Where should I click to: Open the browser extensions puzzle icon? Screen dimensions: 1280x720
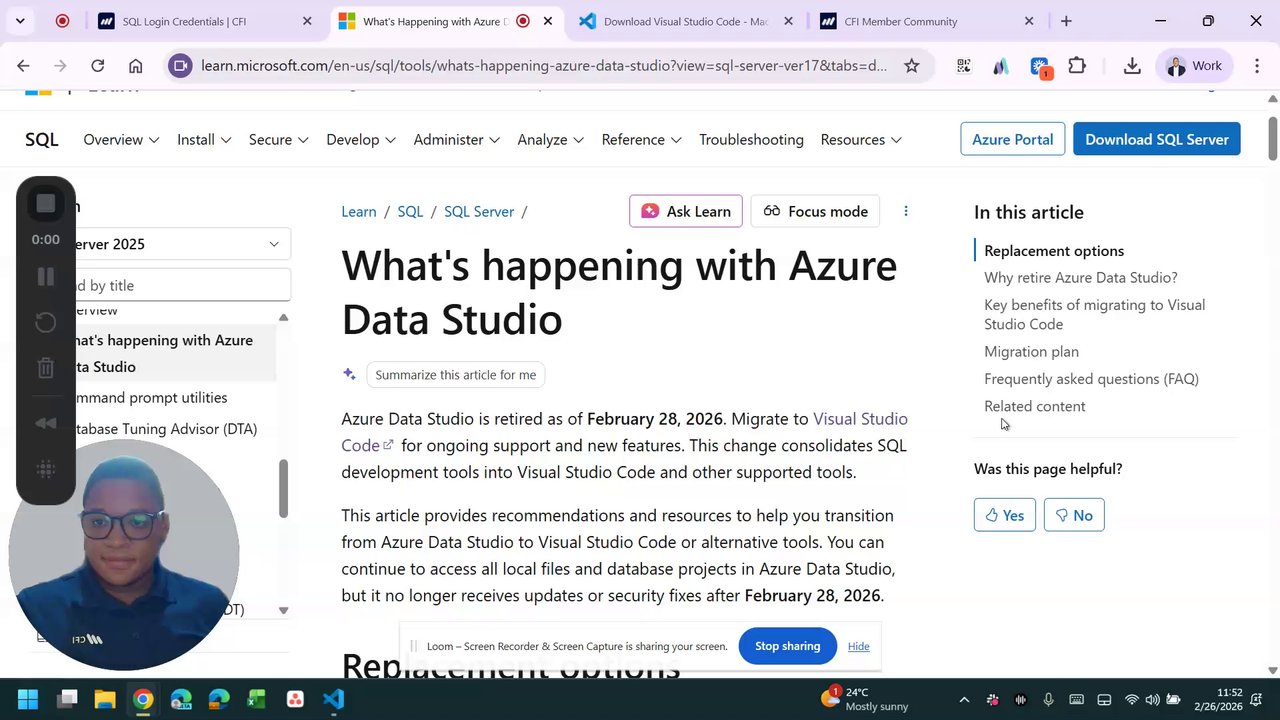click(1077, 66)
